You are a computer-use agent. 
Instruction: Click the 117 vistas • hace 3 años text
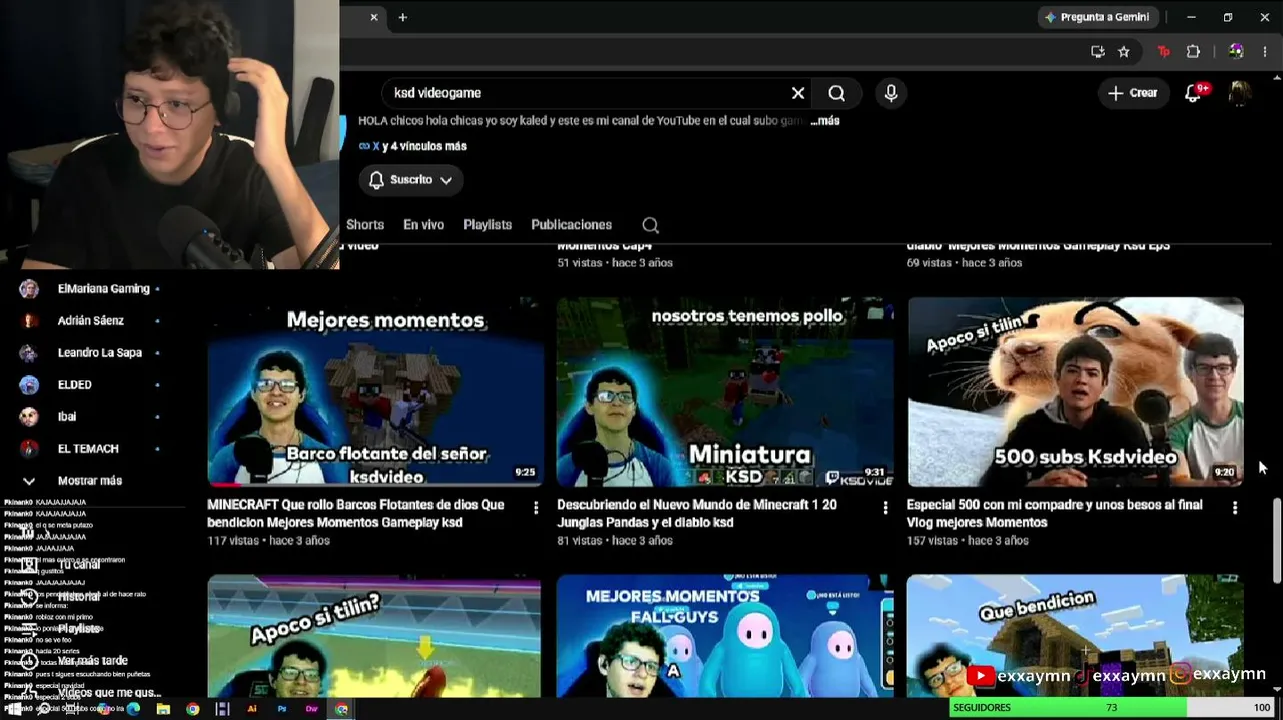[x=268, y=541]
